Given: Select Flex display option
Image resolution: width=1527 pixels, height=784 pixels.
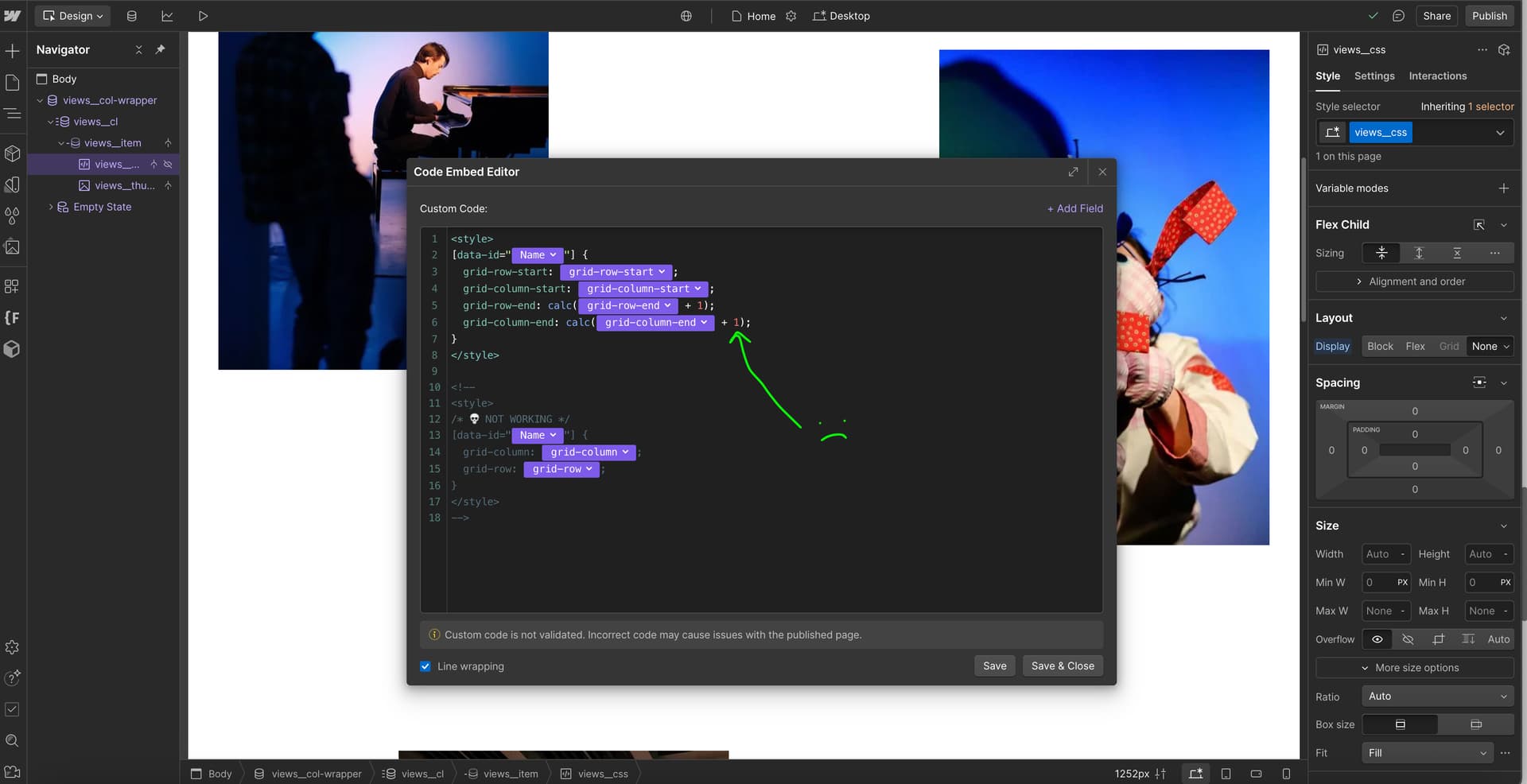Looking at the screenshot, I should (1415, 346).
